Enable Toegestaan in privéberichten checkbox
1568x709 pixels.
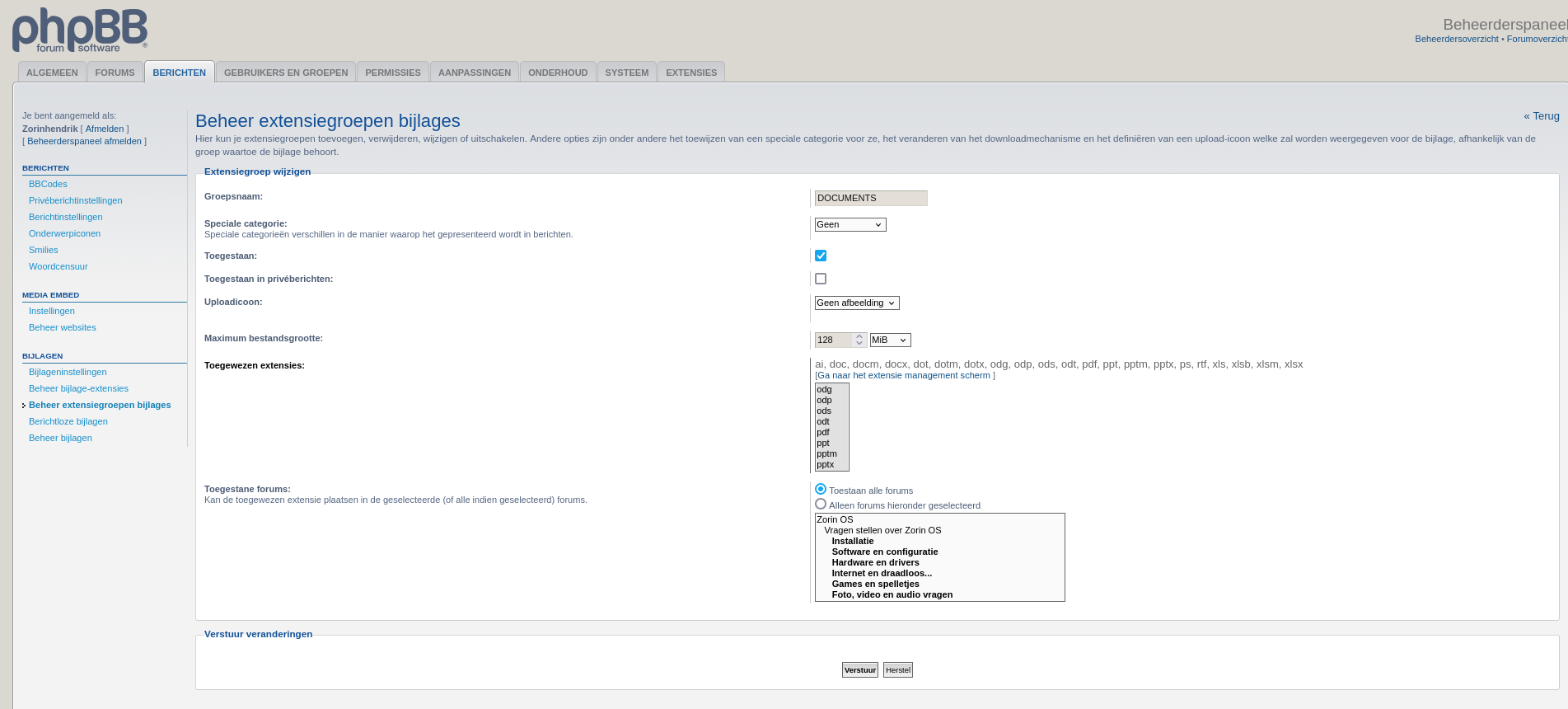click(821, 279)
